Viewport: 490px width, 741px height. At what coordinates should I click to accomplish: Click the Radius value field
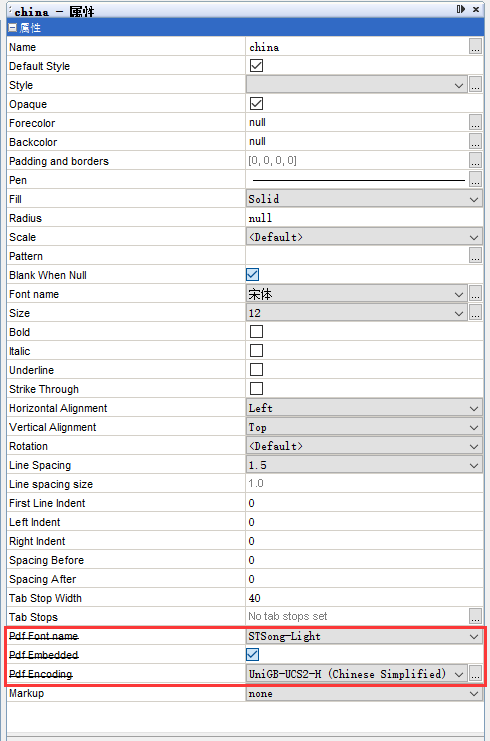point(364,218)
